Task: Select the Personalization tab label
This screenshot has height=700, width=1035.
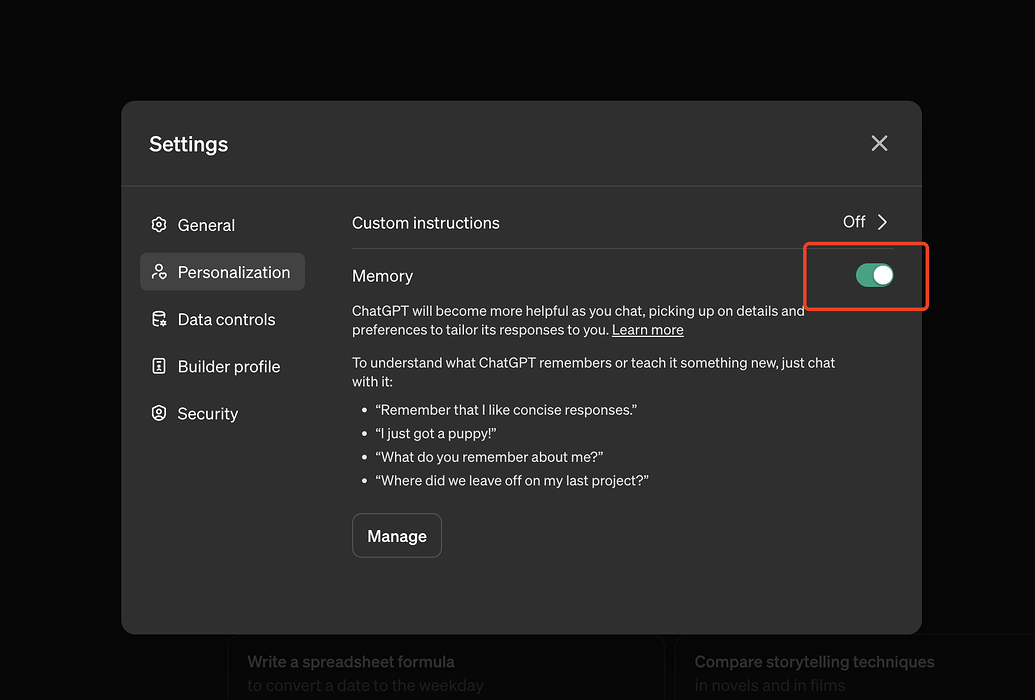Action: (x=234, y=272)
